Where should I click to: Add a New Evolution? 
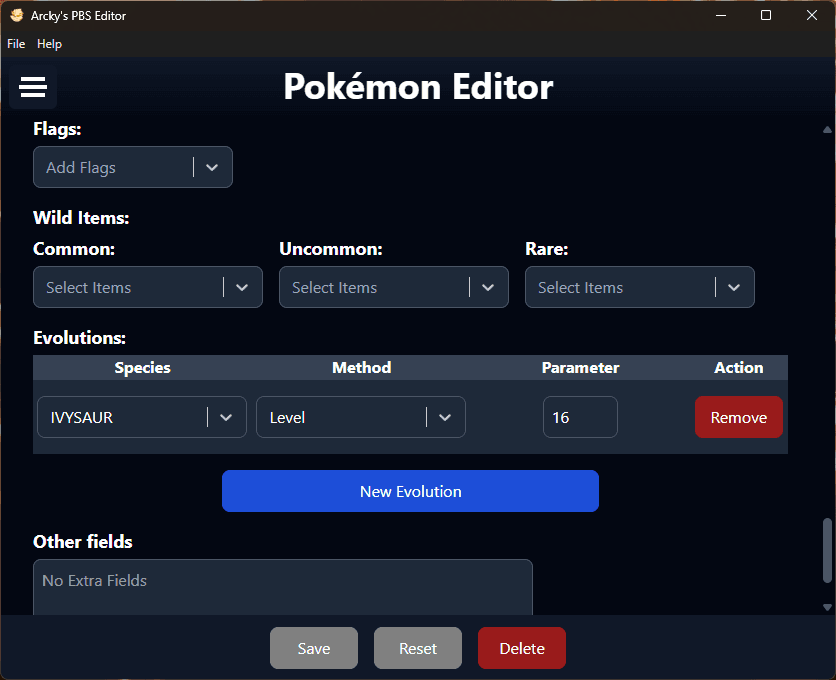[x=410, y=491]
